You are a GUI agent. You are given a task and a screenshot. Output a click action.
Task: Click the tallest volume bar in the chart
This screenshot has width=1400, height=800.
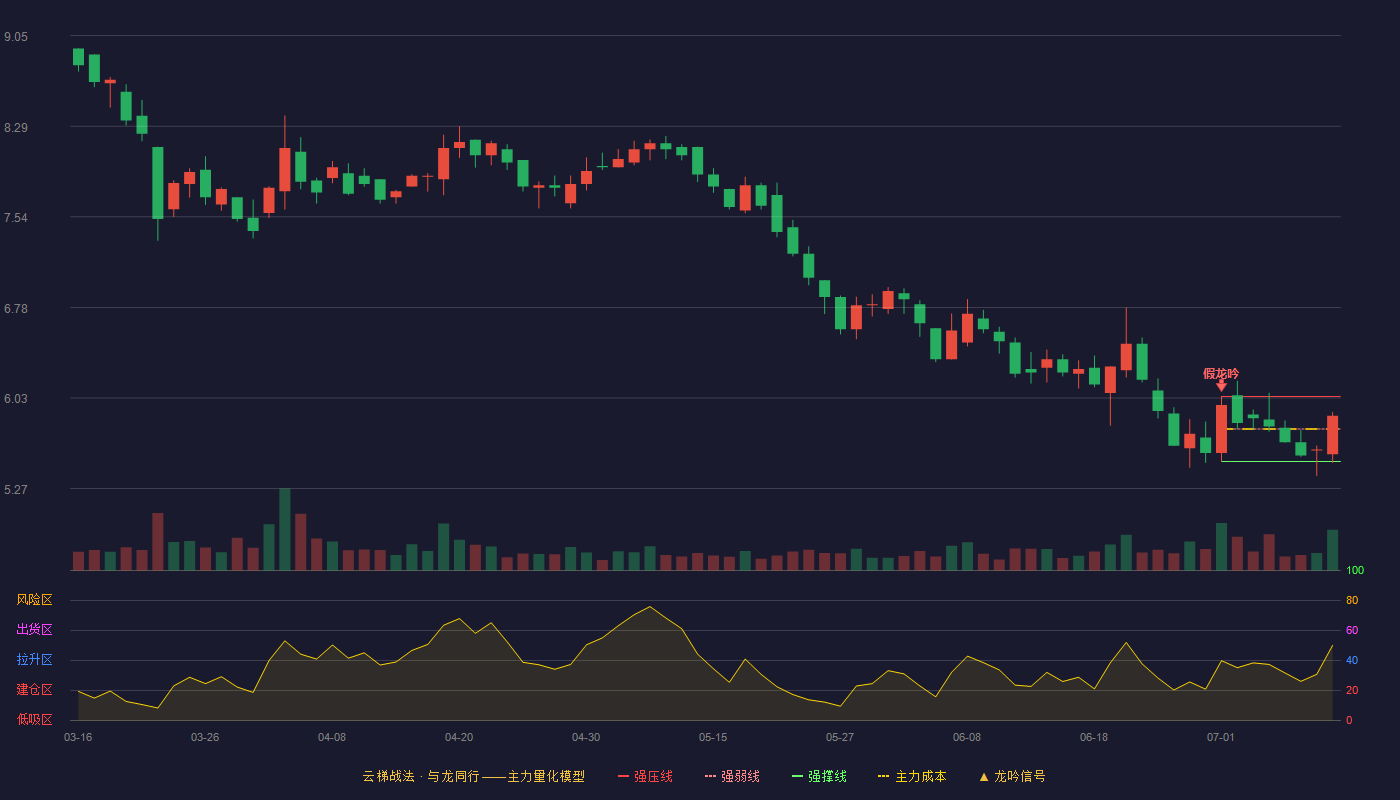coord(285,529)
